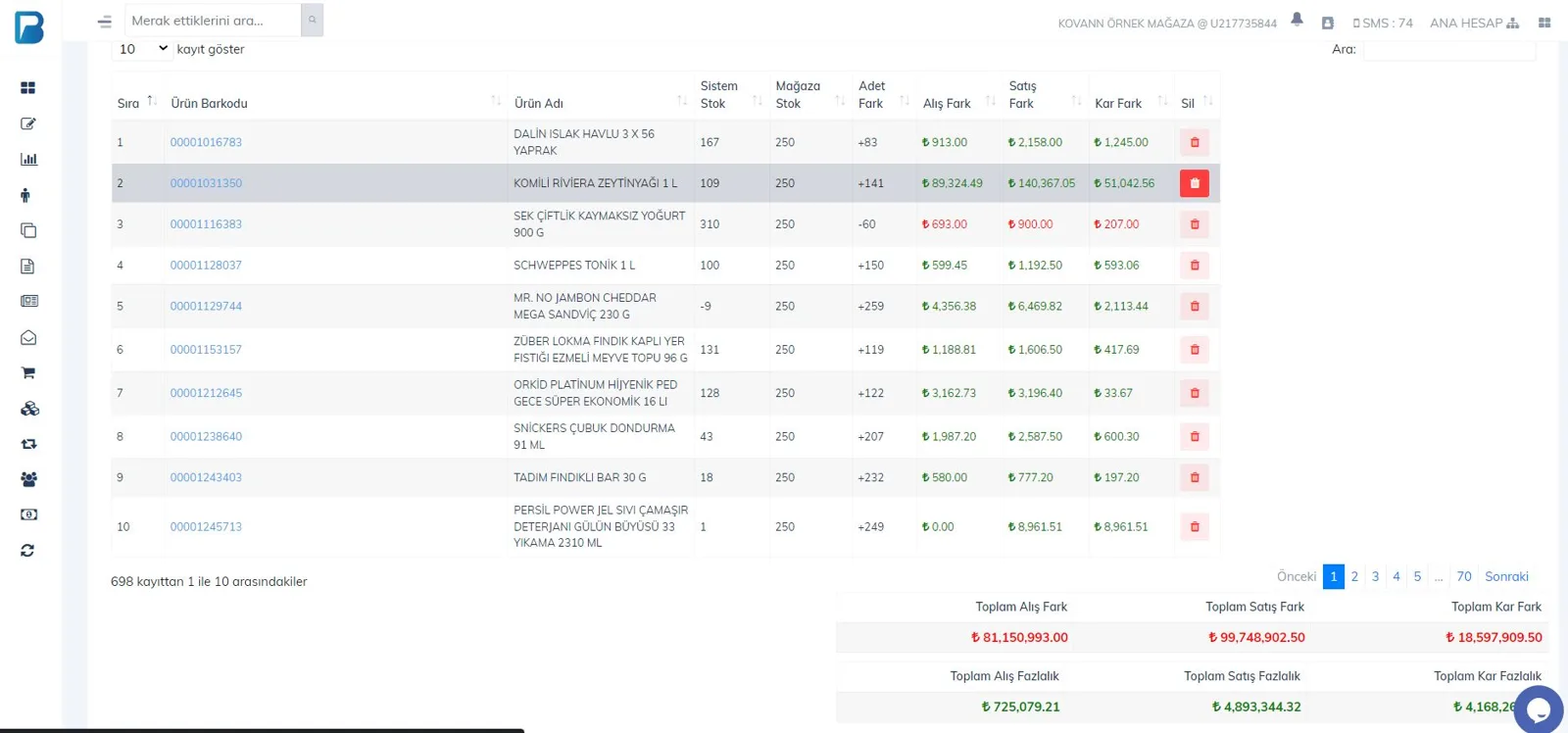Open barcode link 00001016783

tap(206, 142)
